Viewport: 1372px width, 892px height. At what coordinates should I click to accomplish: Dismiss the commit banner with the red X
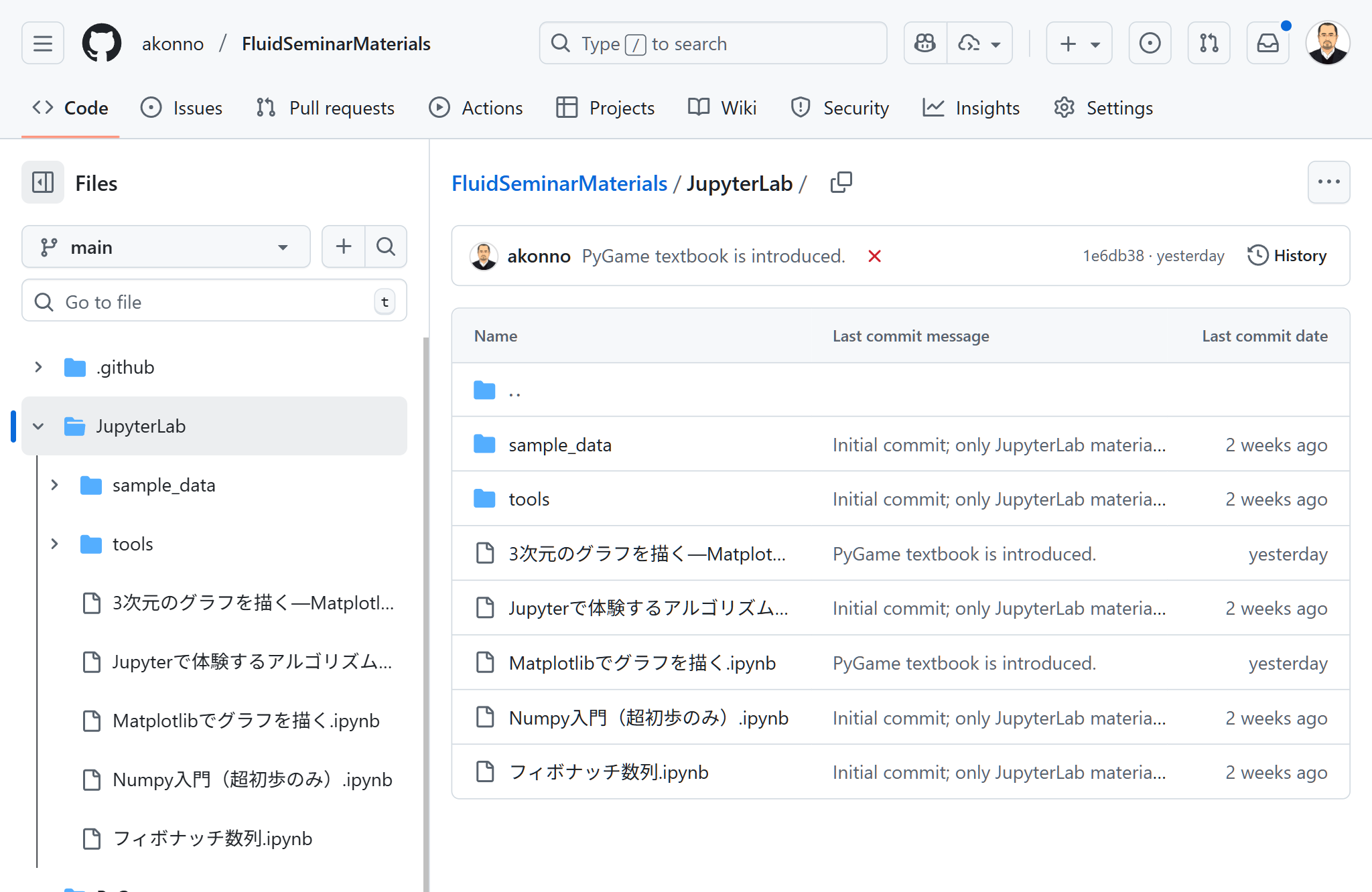click(874, 256)
